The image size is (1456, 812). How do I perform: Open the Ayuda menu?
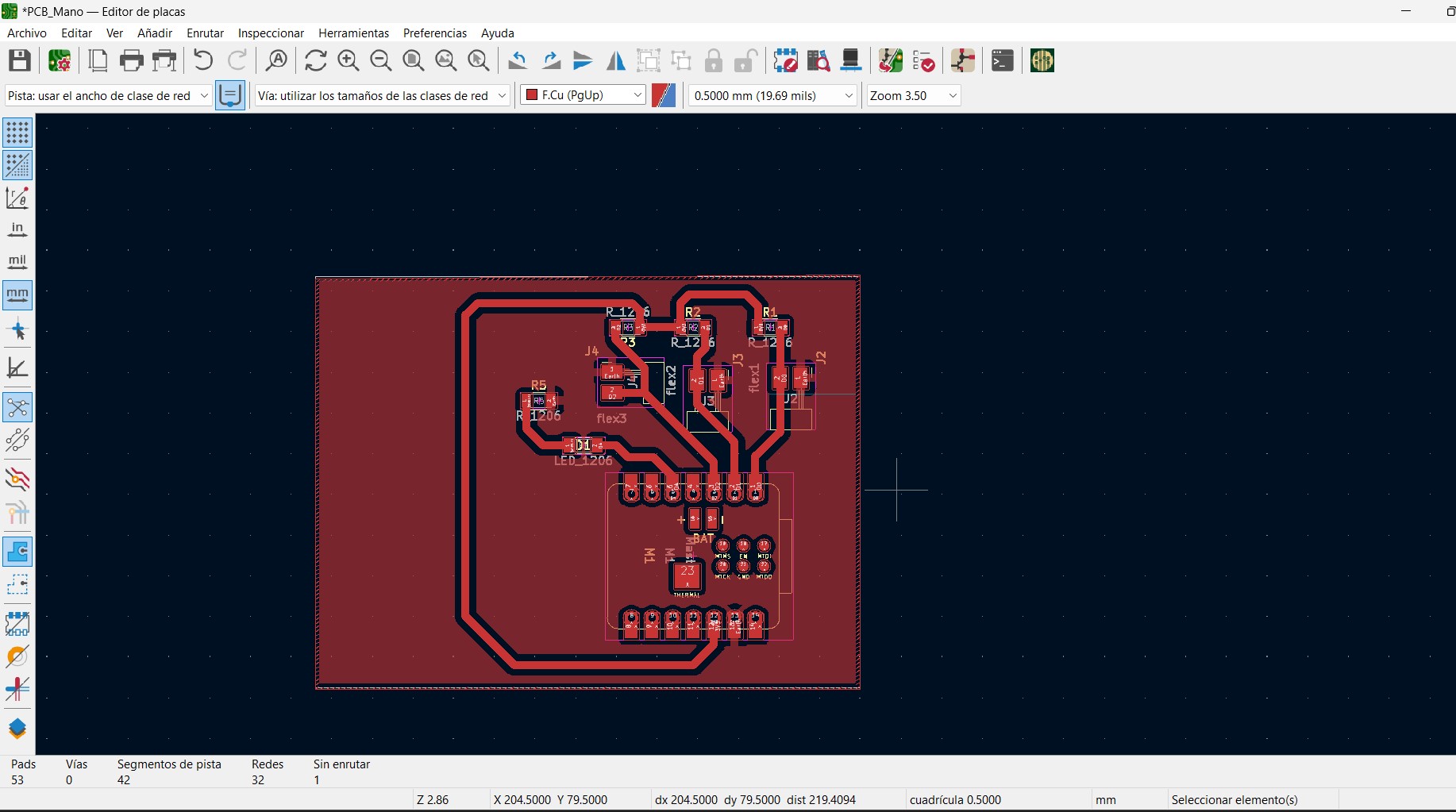[x=498, y=33]
